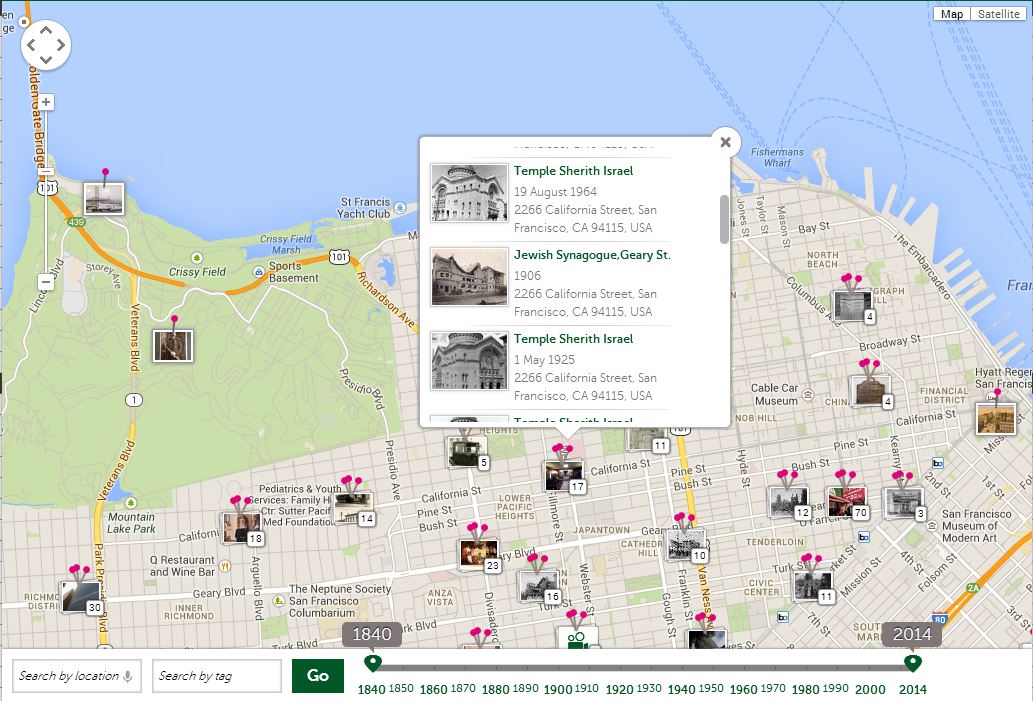
Task: Click the San Francisco Museum of Modern Art icon
Action: pos(932,526)
